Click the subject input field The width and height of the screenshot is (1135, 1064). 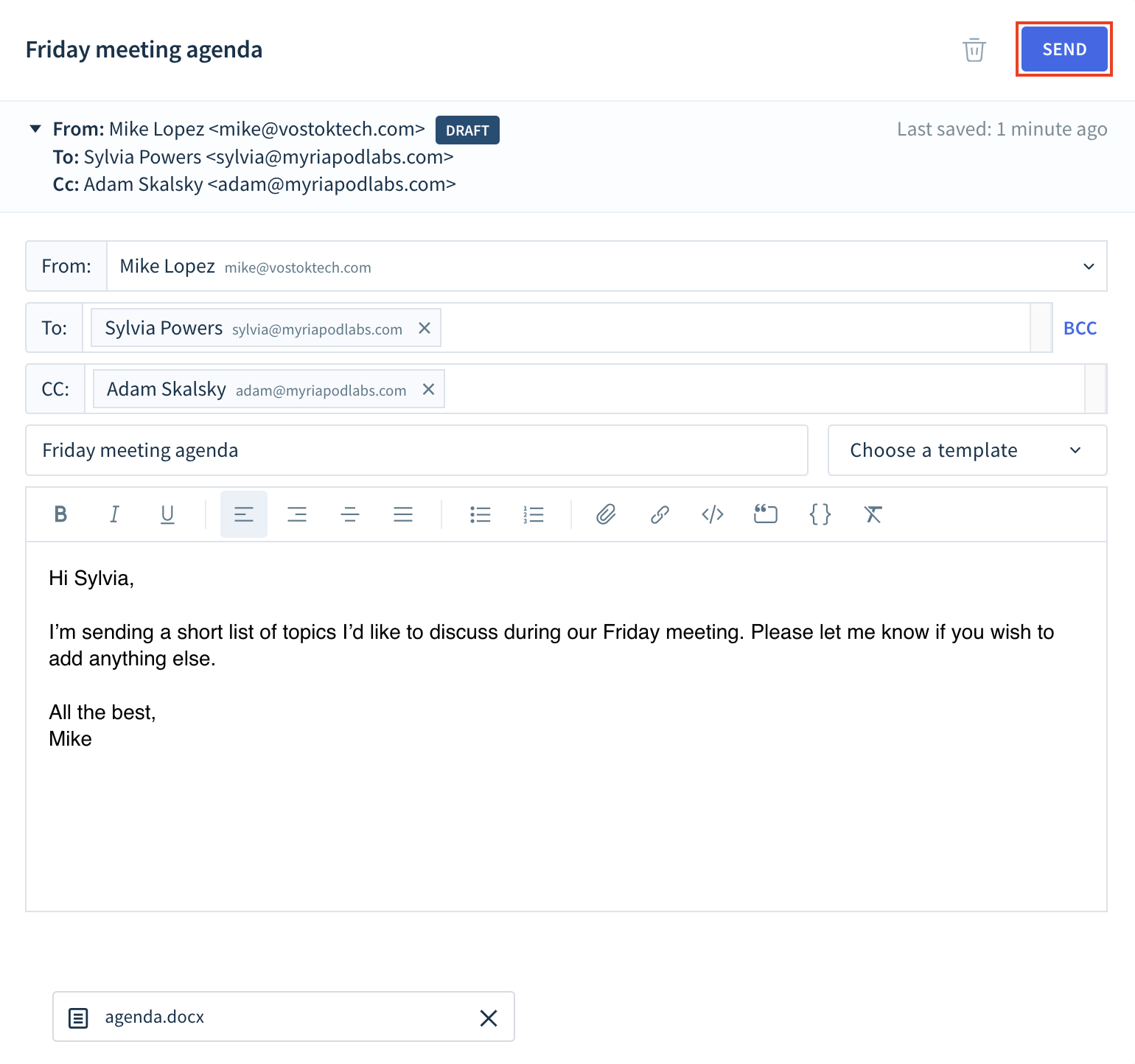tap(416, 450)
